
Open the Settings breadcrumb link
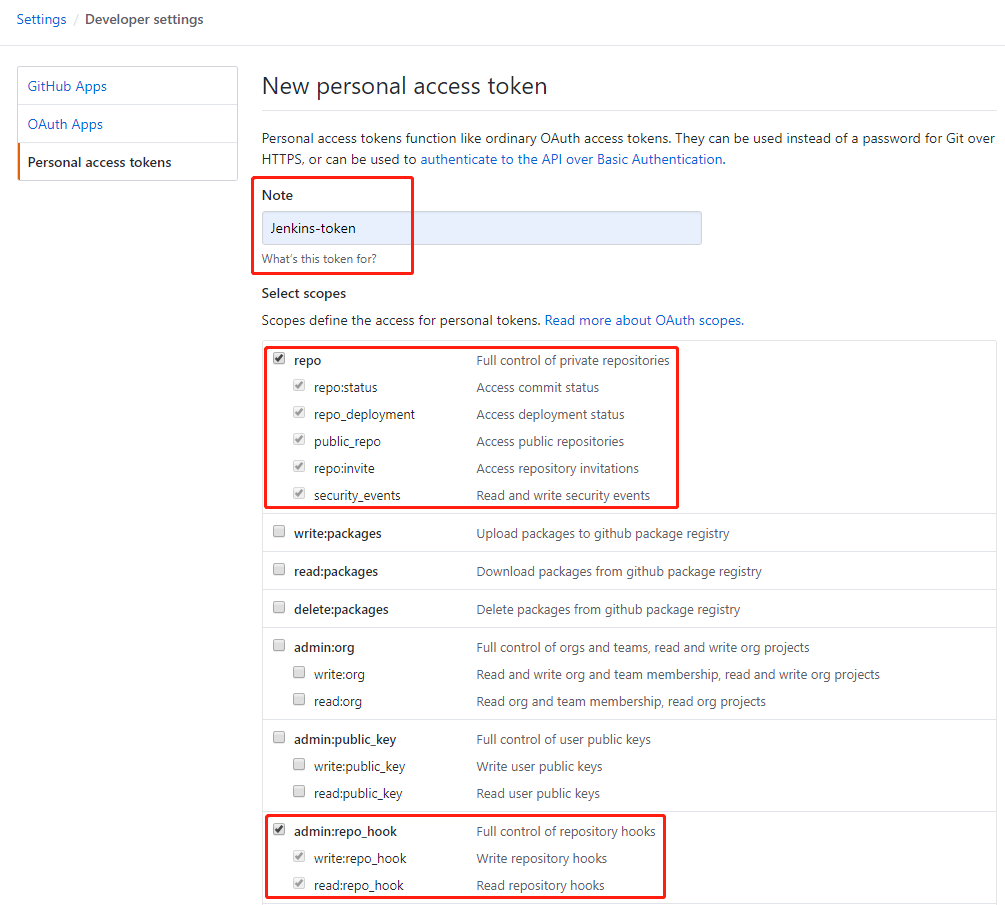[41, 19]
